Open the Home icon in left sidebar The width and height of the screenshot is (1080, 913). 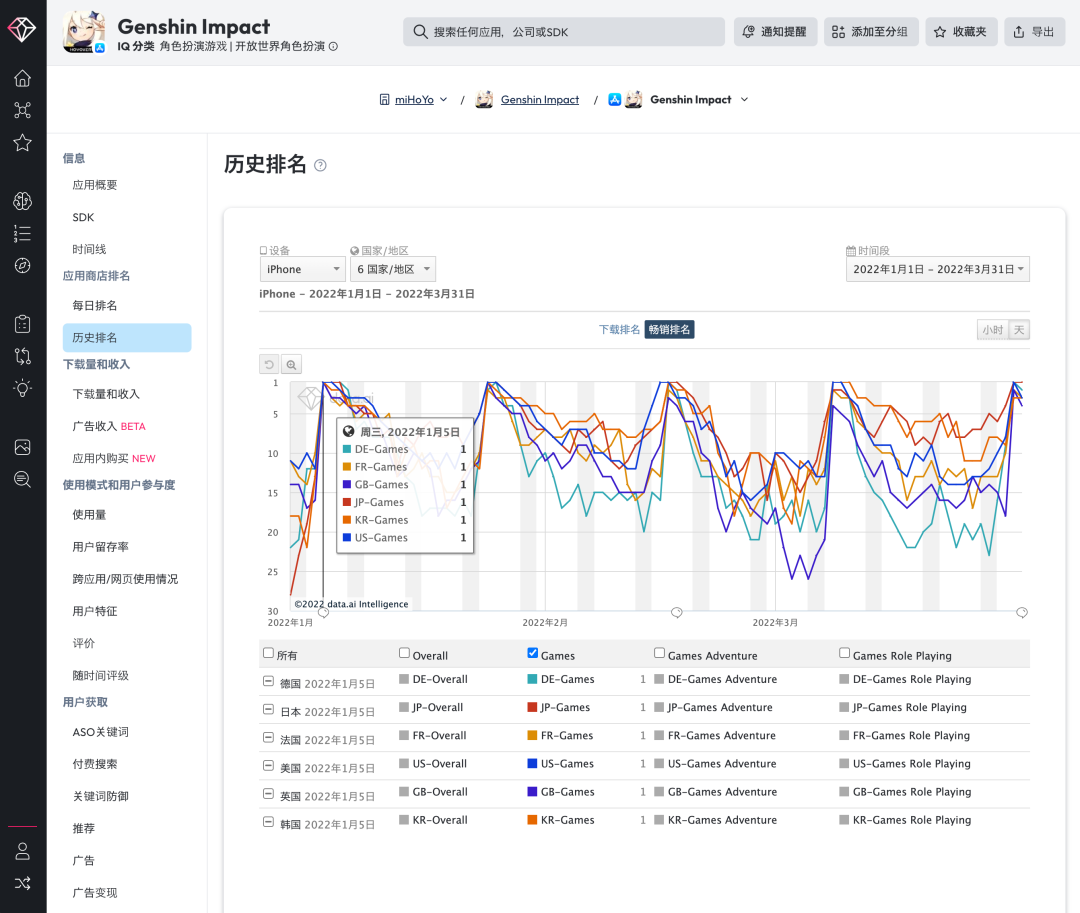pyautogui.click(x=24, y=78)
